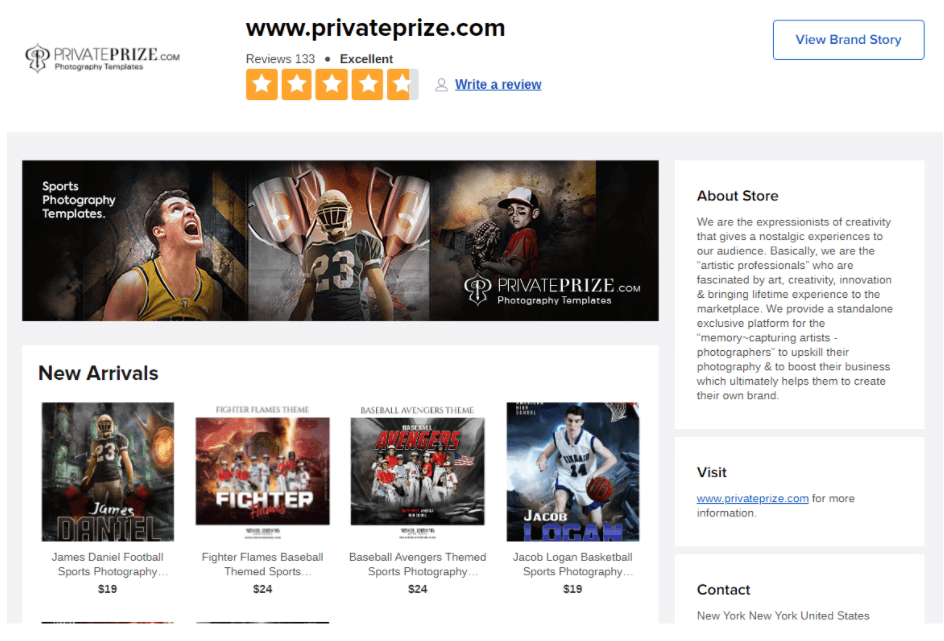The width and height of the screenshot is (944, 641).
Task: Click the Baseball Avengers Themed Sports Photography title
Action: (417, 565)
